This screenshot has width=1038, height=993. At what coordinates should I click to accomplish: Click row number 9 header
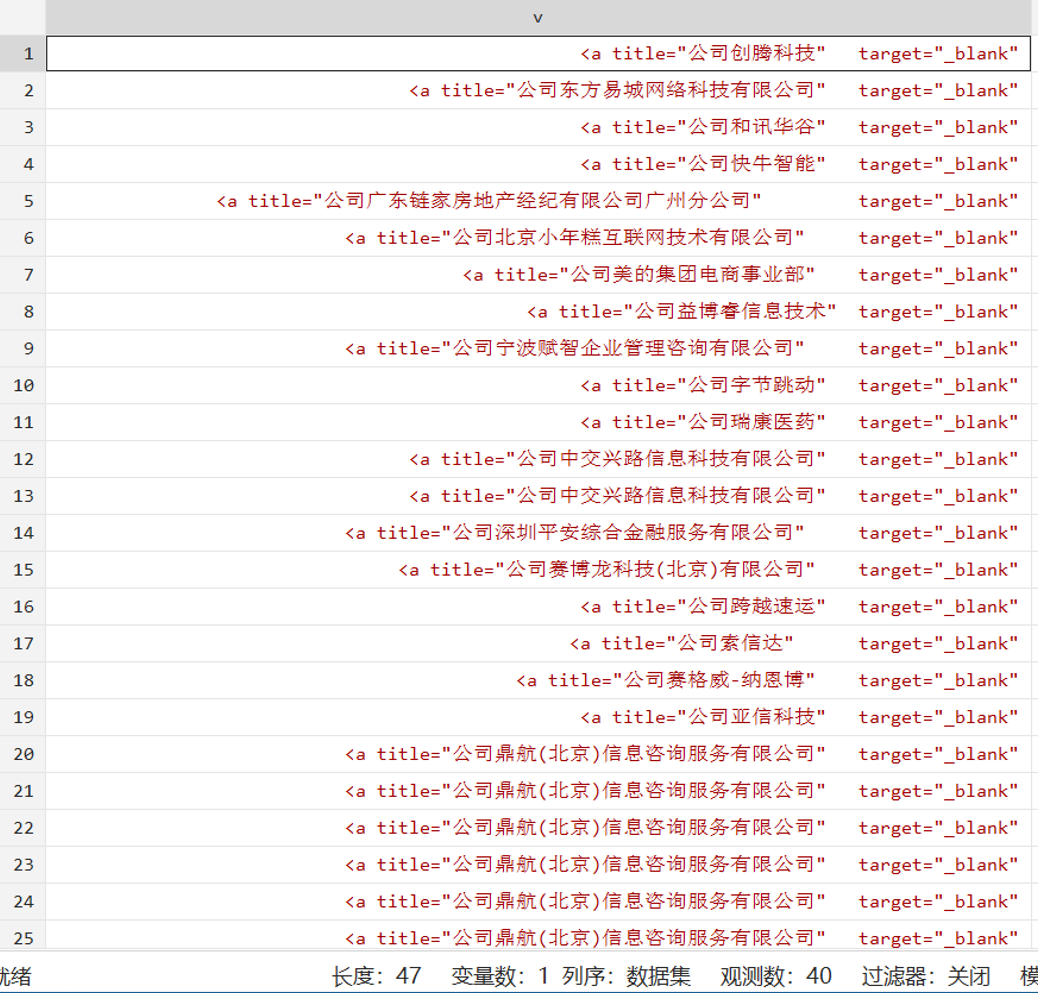coord(23,348)
